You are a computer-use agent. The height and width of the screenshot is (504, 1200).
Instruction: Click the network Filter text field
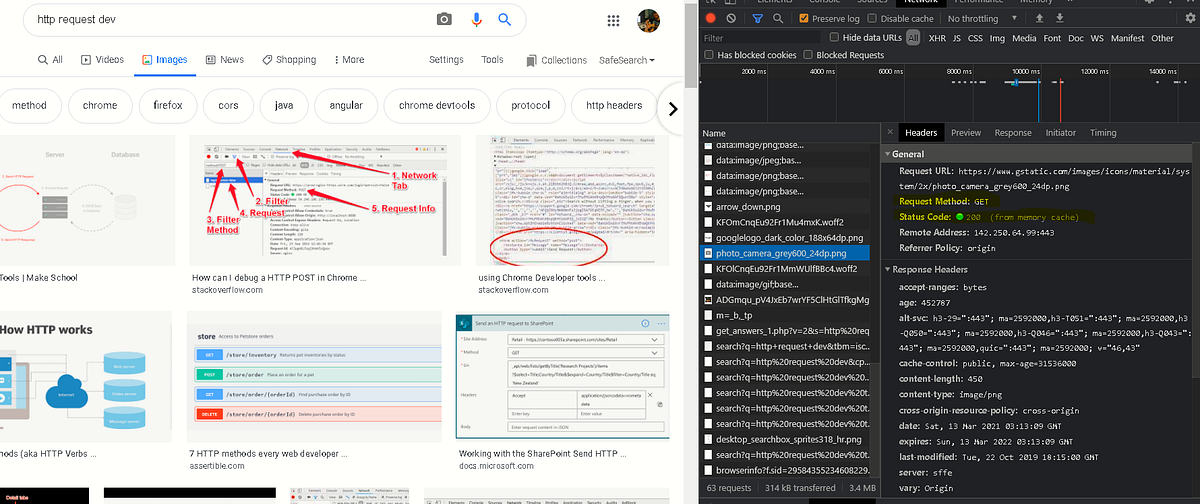tap(760, 38)
